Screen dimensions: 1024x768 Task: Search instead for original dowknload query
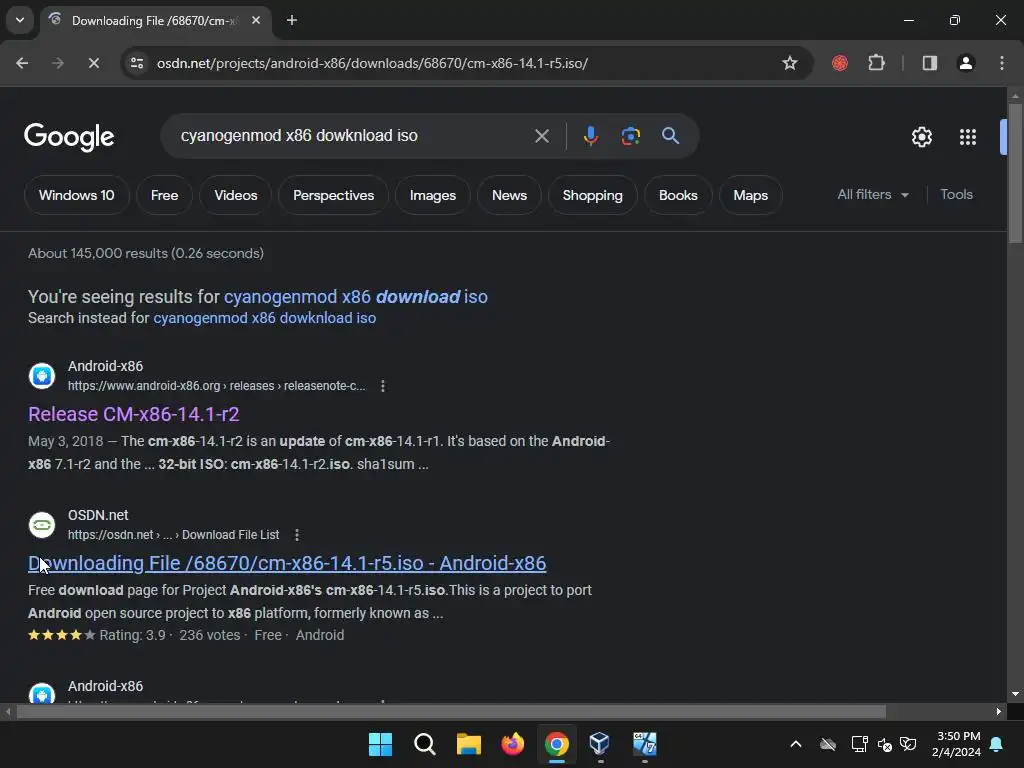point(264,318)
